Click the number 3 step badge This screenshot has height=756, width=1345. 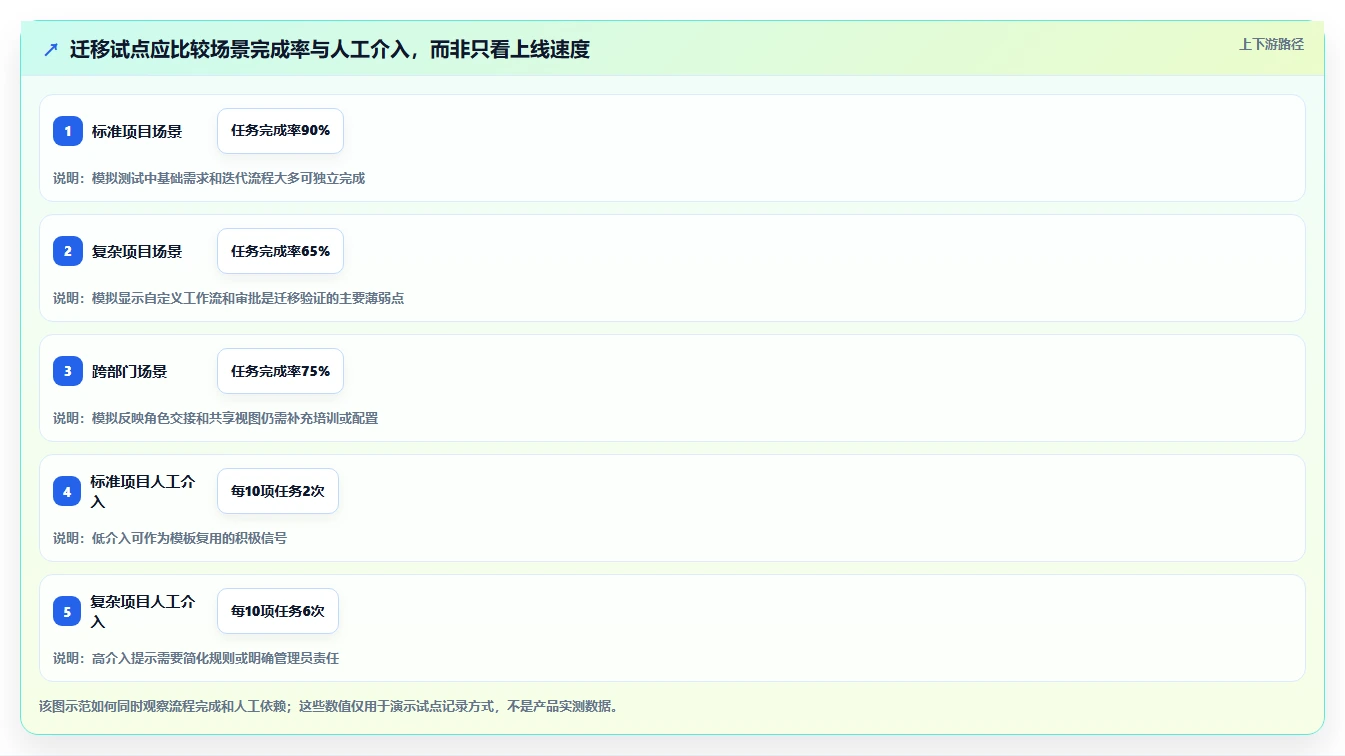tap(68, 371)
